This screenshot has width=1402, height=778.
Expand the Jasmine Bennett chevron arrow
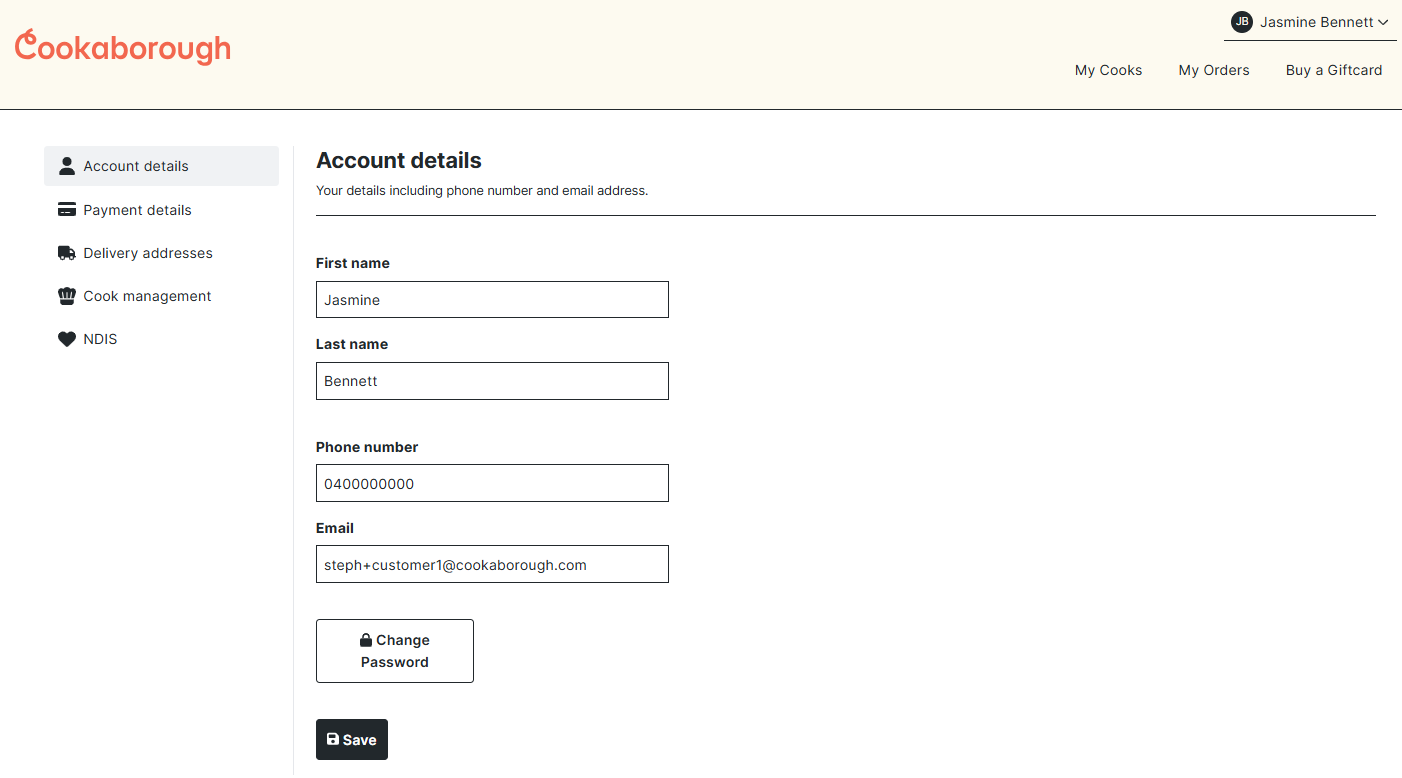(1383, 22)
